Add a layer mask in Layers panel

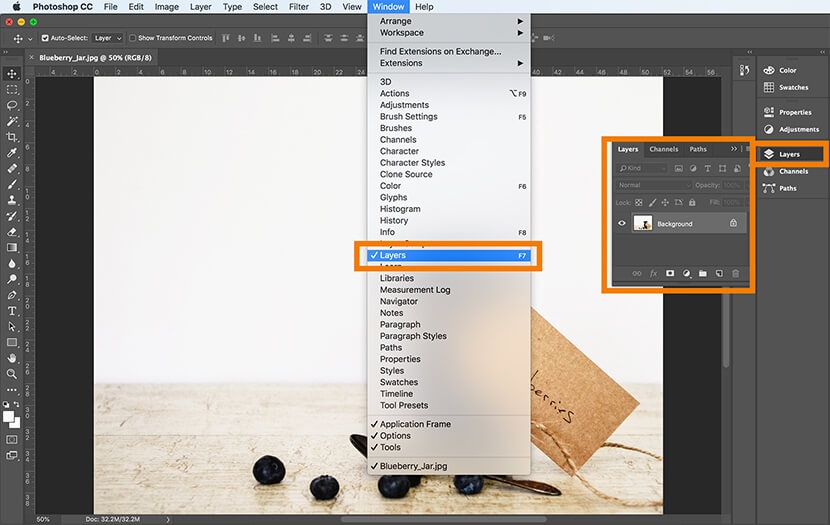coord(670,273)
